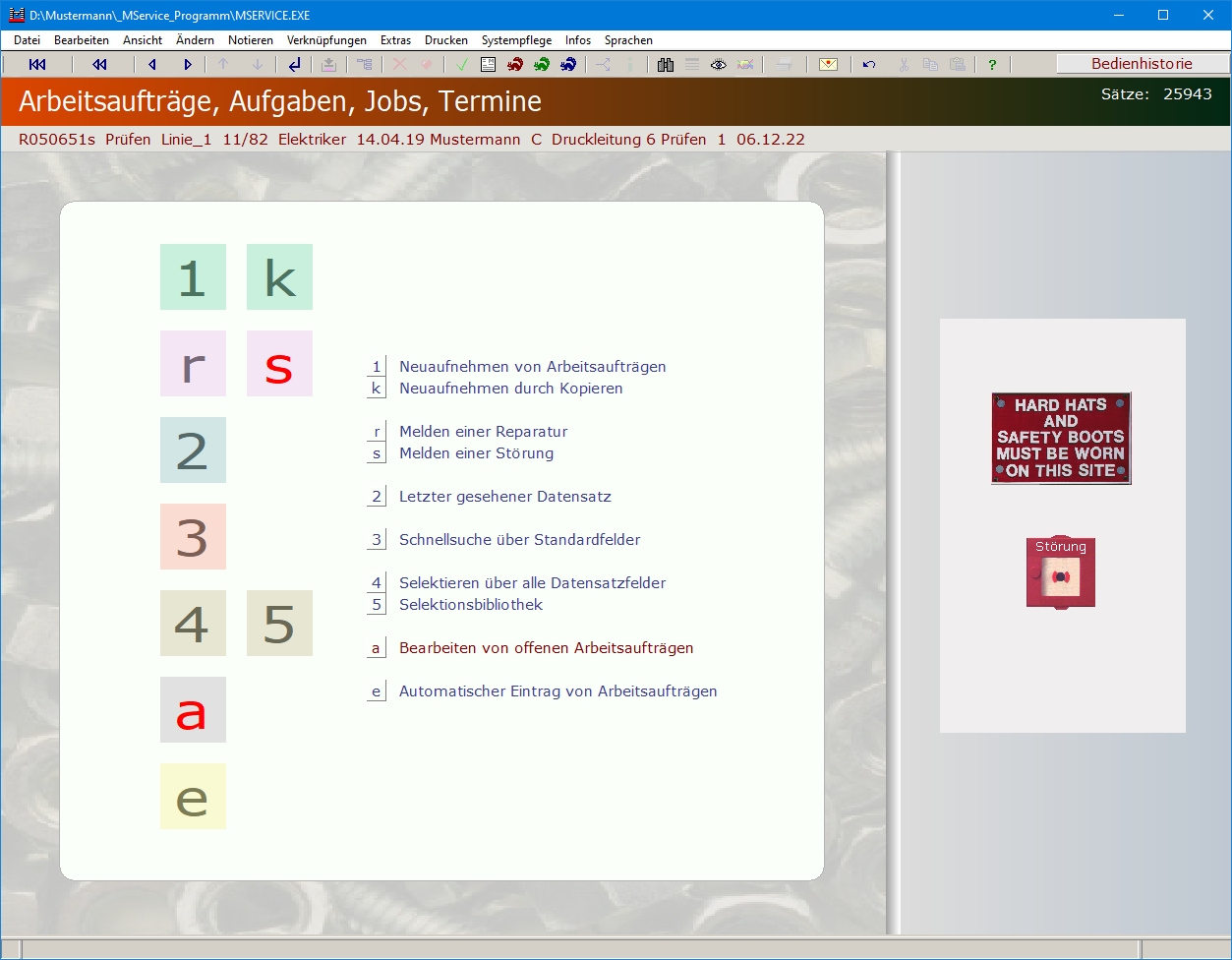This screenshot has height=960, width=1232.
Task: Select 'Automatischer Eintrag von Arbeitsaufträgen' link
Action: click(x=557, y=691)
